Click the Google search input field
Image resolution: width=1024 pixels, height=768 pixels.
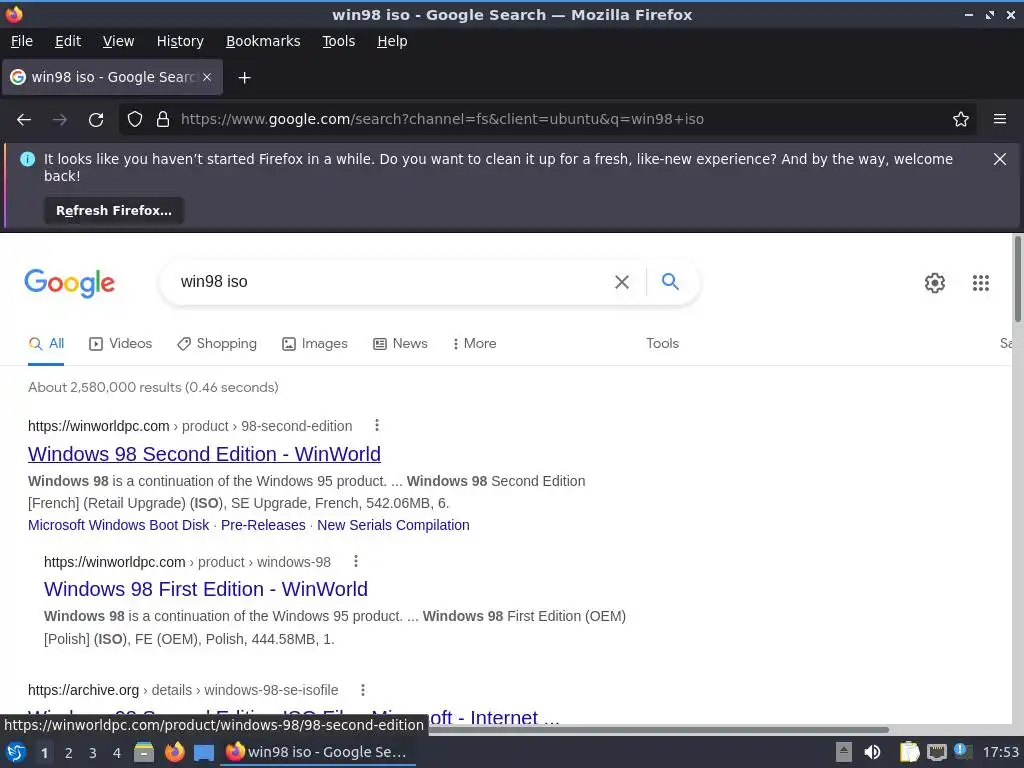tap(392, 282)
